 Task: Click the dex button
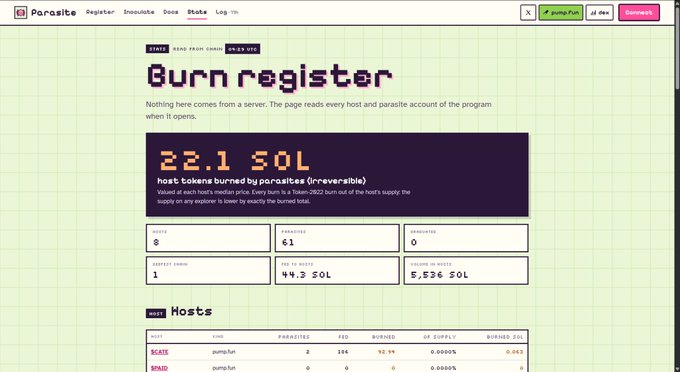tap(600, 13)
